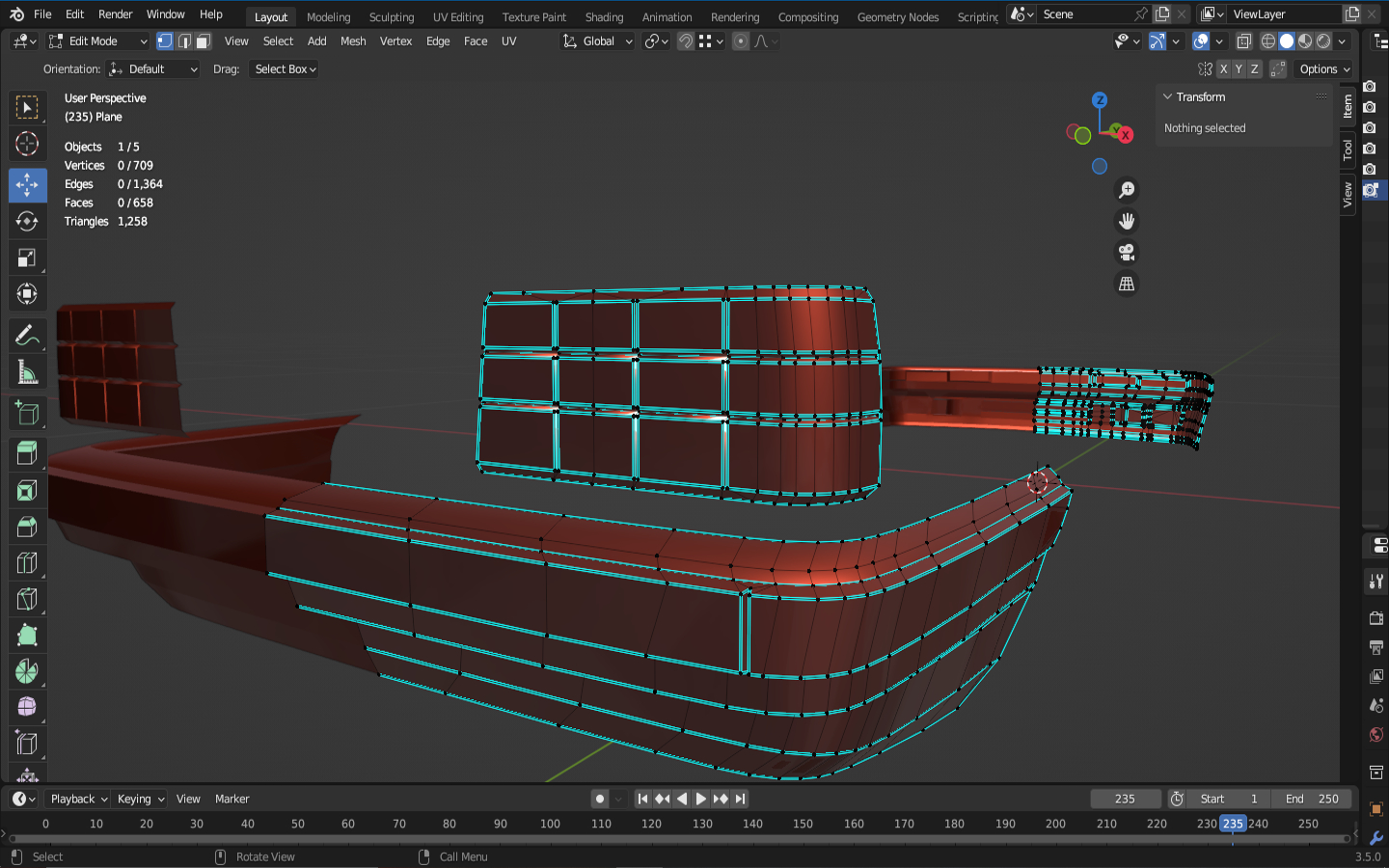The height and width of the screenshot is (868, 1389).
Task: Open Orientation Default dropdown
Action: click(x=152, y=69)
